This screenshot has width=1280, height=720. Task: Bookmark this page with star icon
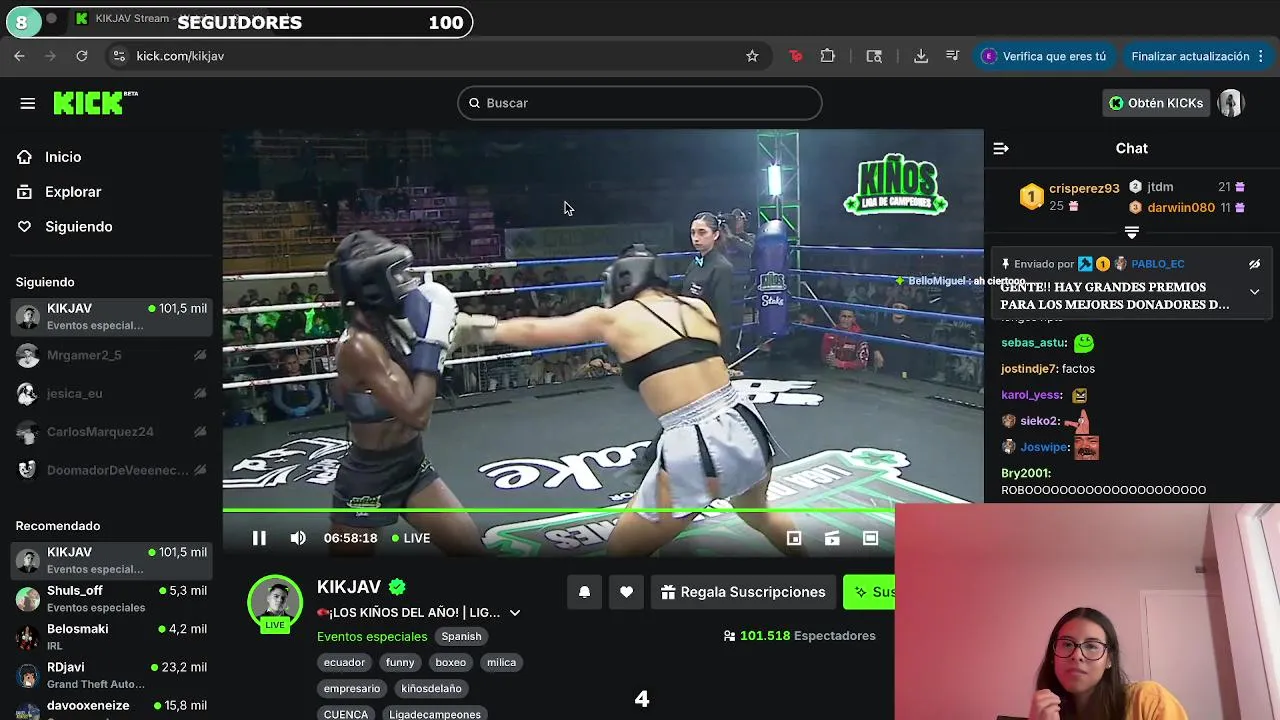coord(752,56)
